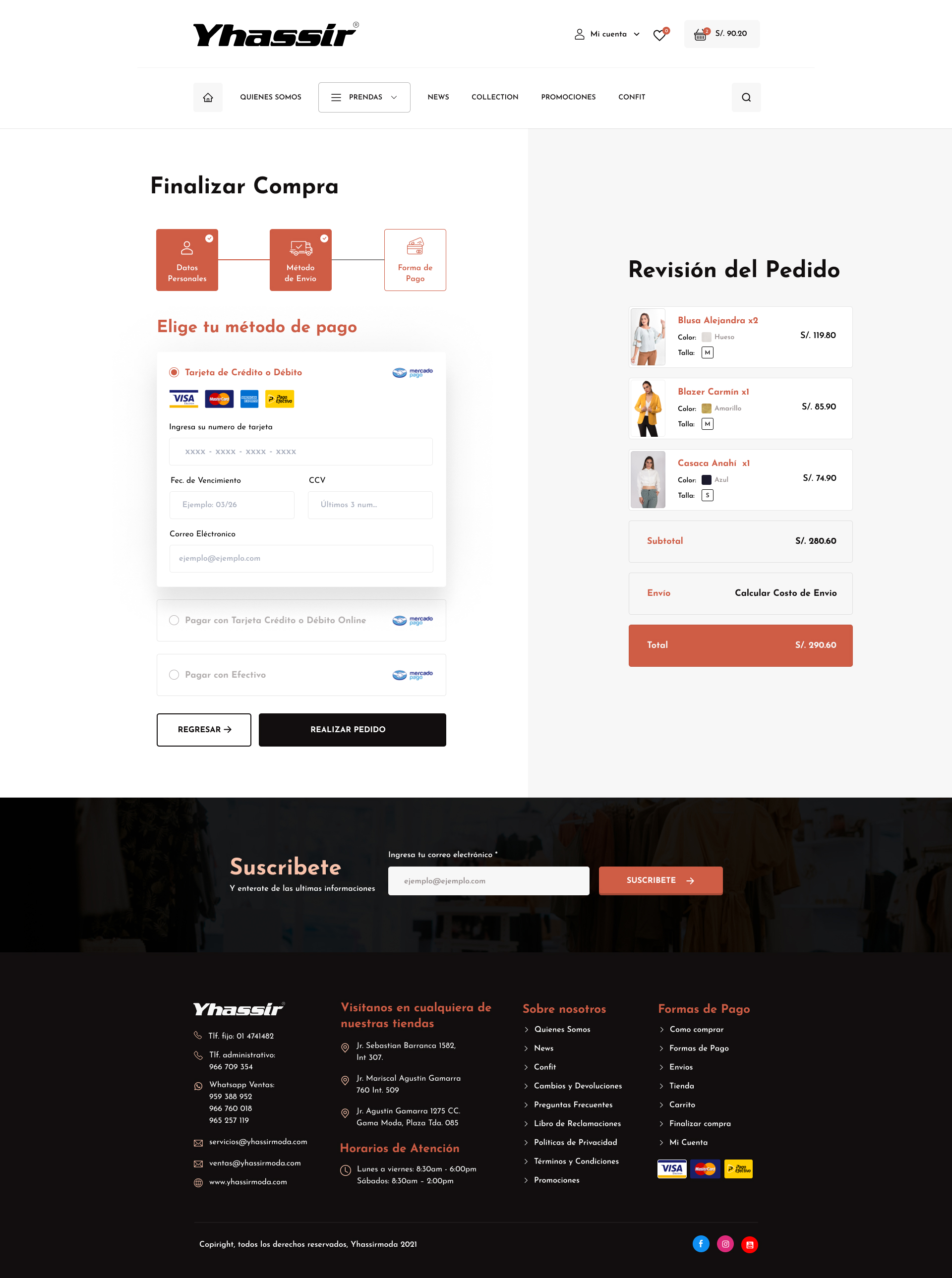Click the REGRESAR button
The height and width of the screenshot is (1278, 952).
click(203, 730)
